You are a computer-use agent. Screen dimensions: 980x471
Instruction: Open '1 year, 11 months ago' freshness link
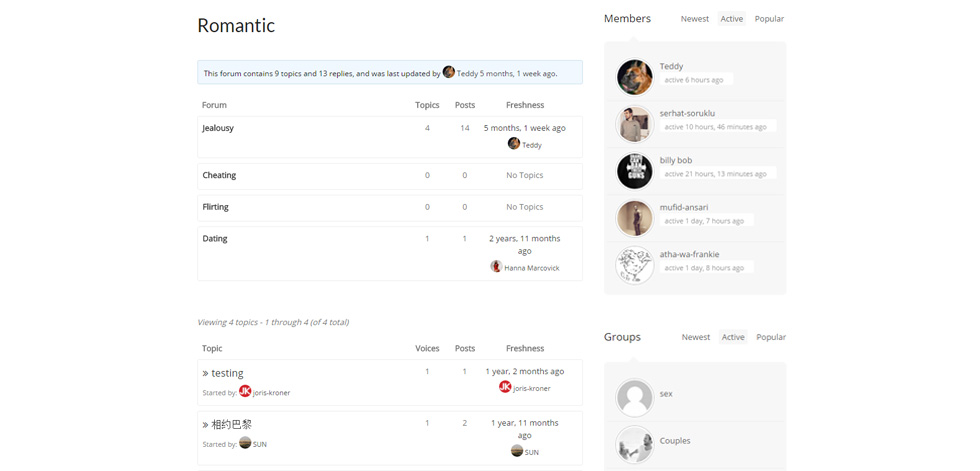pyautogui.click(x=524, y=429)
